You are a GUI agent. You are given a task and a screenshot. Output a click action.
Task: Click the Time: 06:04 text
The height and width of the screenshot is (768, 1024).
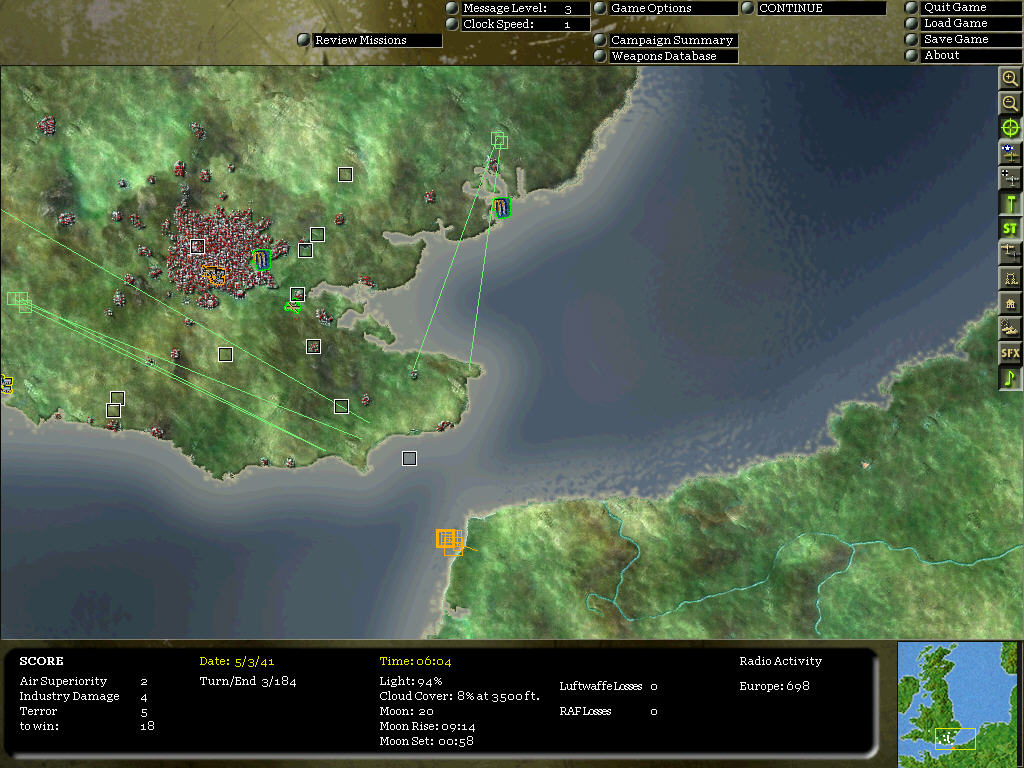point(415,662)
